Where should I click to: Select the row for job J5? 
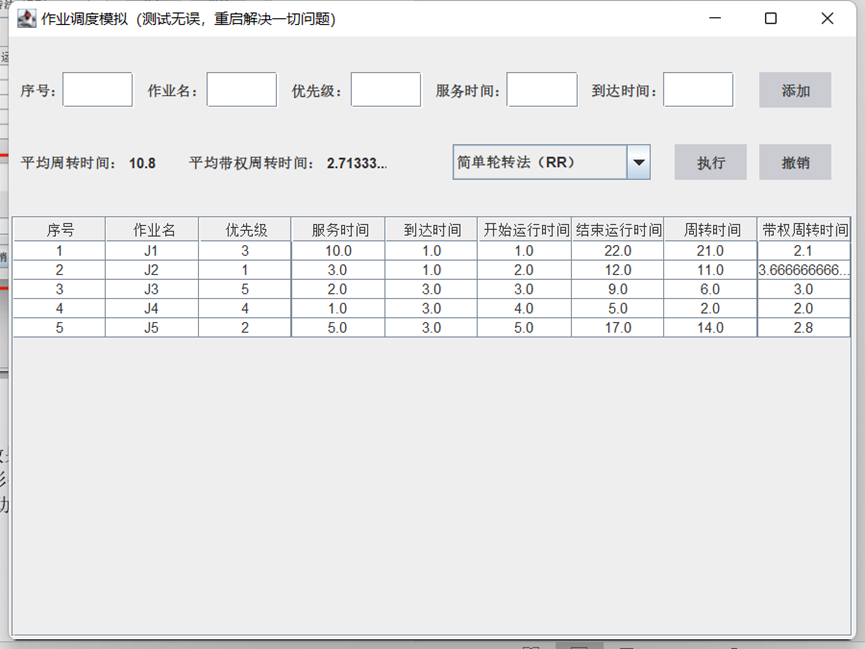300,329
